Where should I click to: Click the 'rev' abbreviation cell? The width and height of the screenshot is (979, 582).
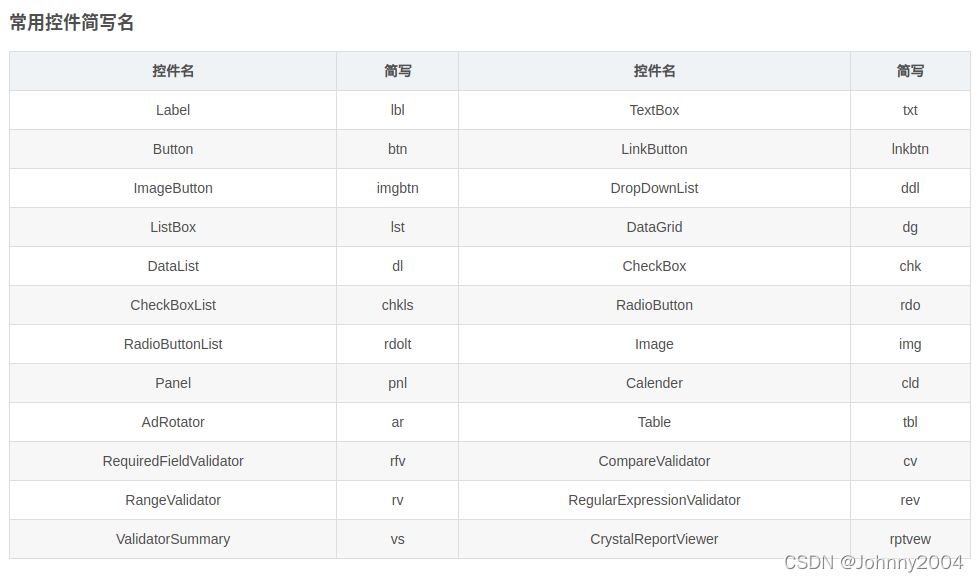910,500
